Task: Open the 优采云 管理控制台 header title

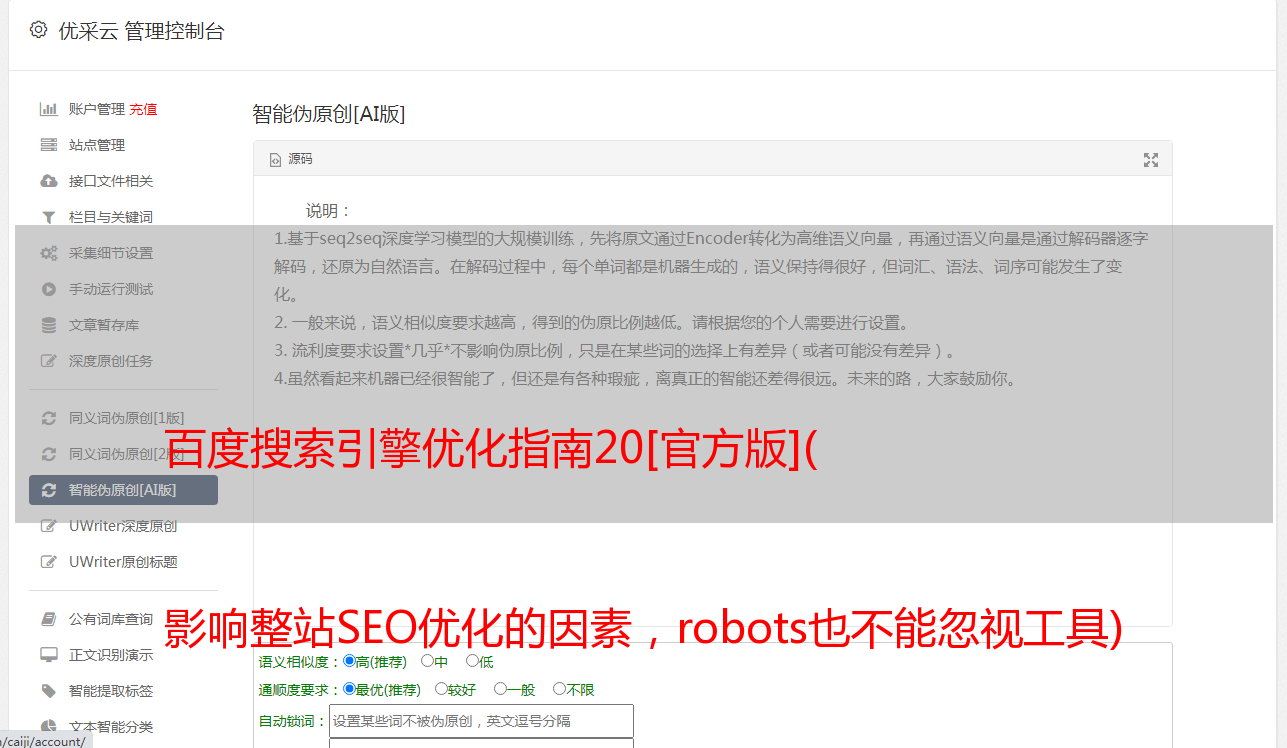Action: tap(141, 31)
